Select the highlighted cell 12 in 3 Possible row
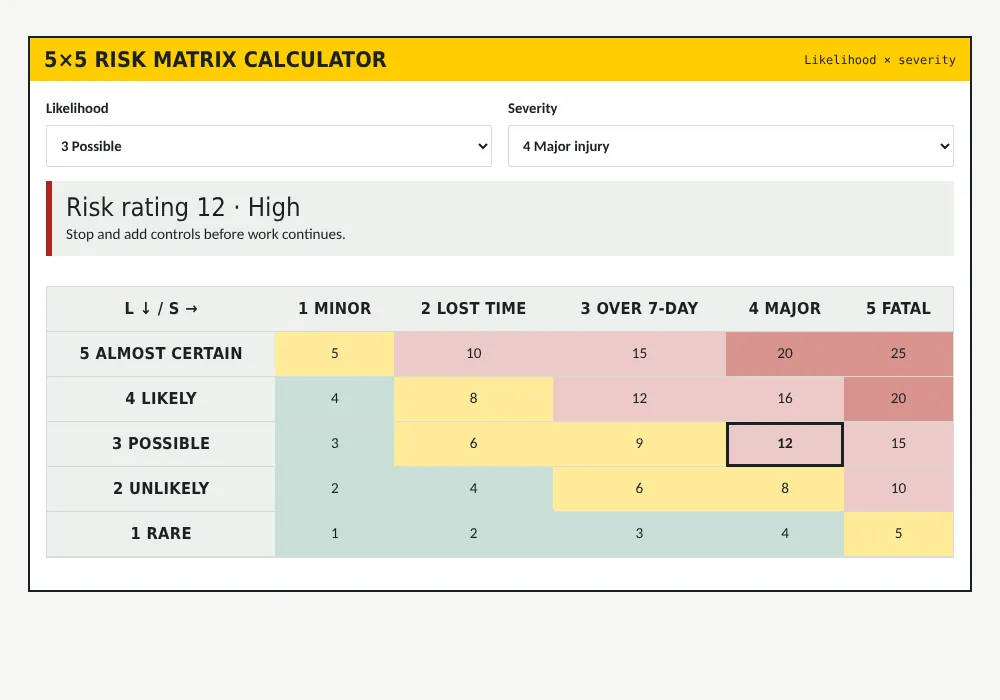The image size is (1000, 700). [x=784, y=444]
